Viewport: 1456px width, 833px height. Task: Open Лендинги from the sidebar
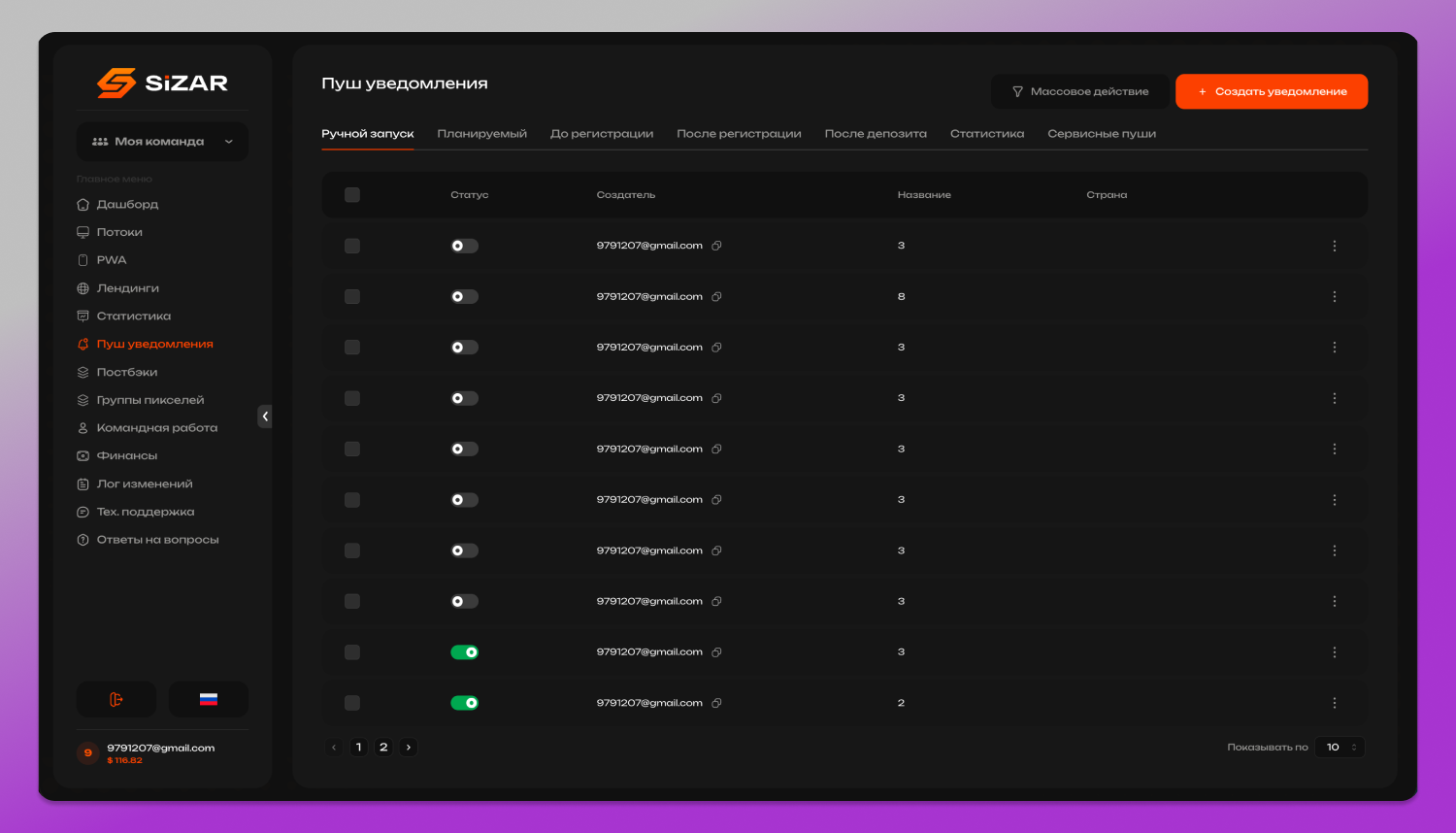click(x=117, y=288)
